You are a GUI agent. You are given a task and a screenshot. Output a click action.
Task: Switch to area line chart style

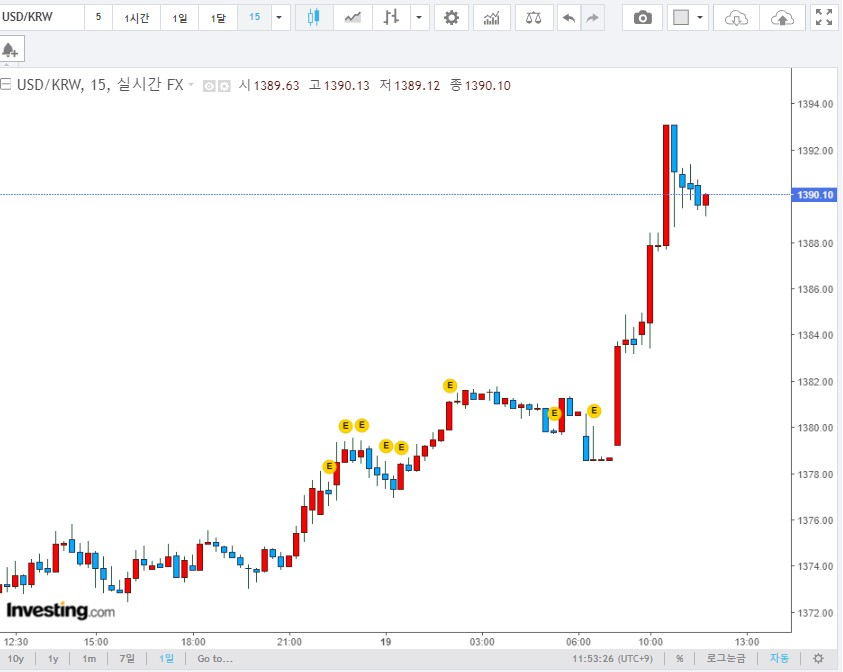pyautogui.click(x=353, y=18)
